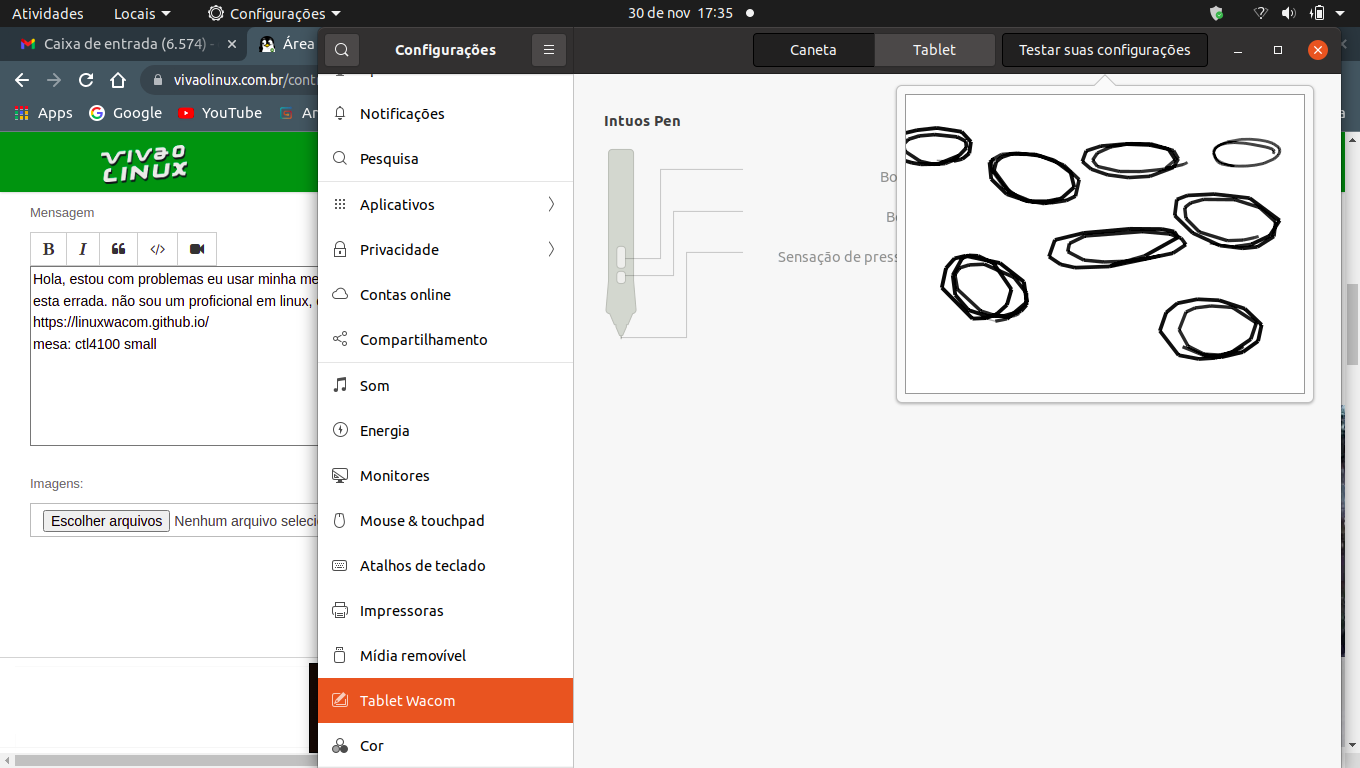Image resolution: width=1360 pixels, height=768 pixels.
Task: Expand the Privacidade chevron
Action: pyautogui.click(x=551, y=250)
